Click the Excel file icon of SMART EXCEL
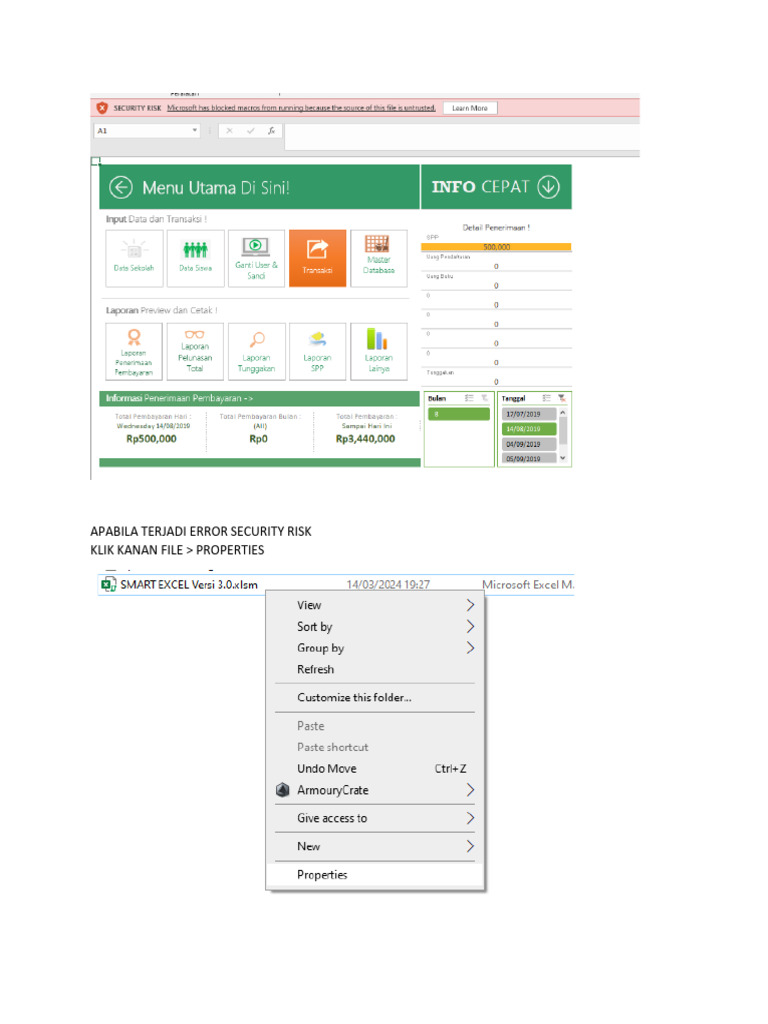Viewport: 768px width, 1024px height. [x=108, y=584]
